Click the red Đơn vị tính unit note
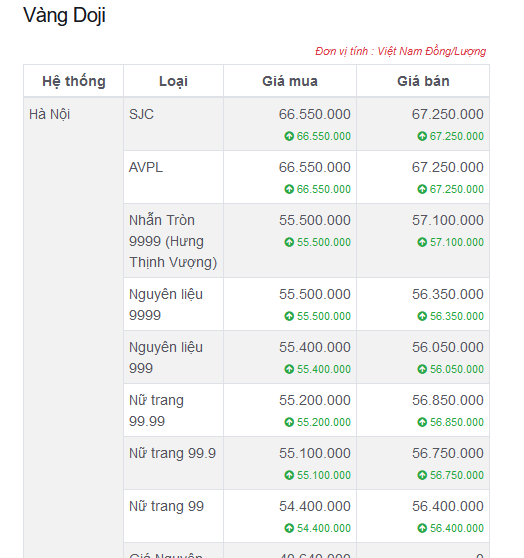This screenshot has height=558, width=524. tap(400, 51)
